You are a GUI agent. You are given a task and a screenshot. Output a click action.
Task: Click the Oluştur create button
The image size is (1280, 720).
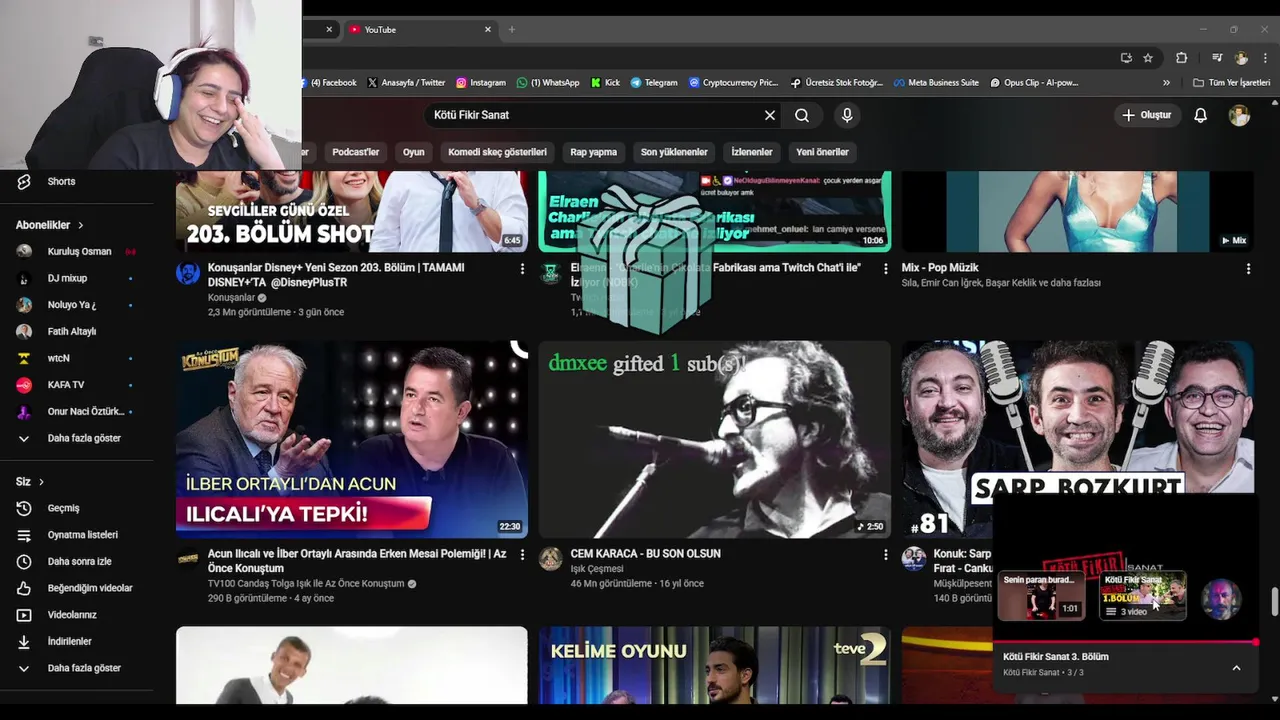1146,115
